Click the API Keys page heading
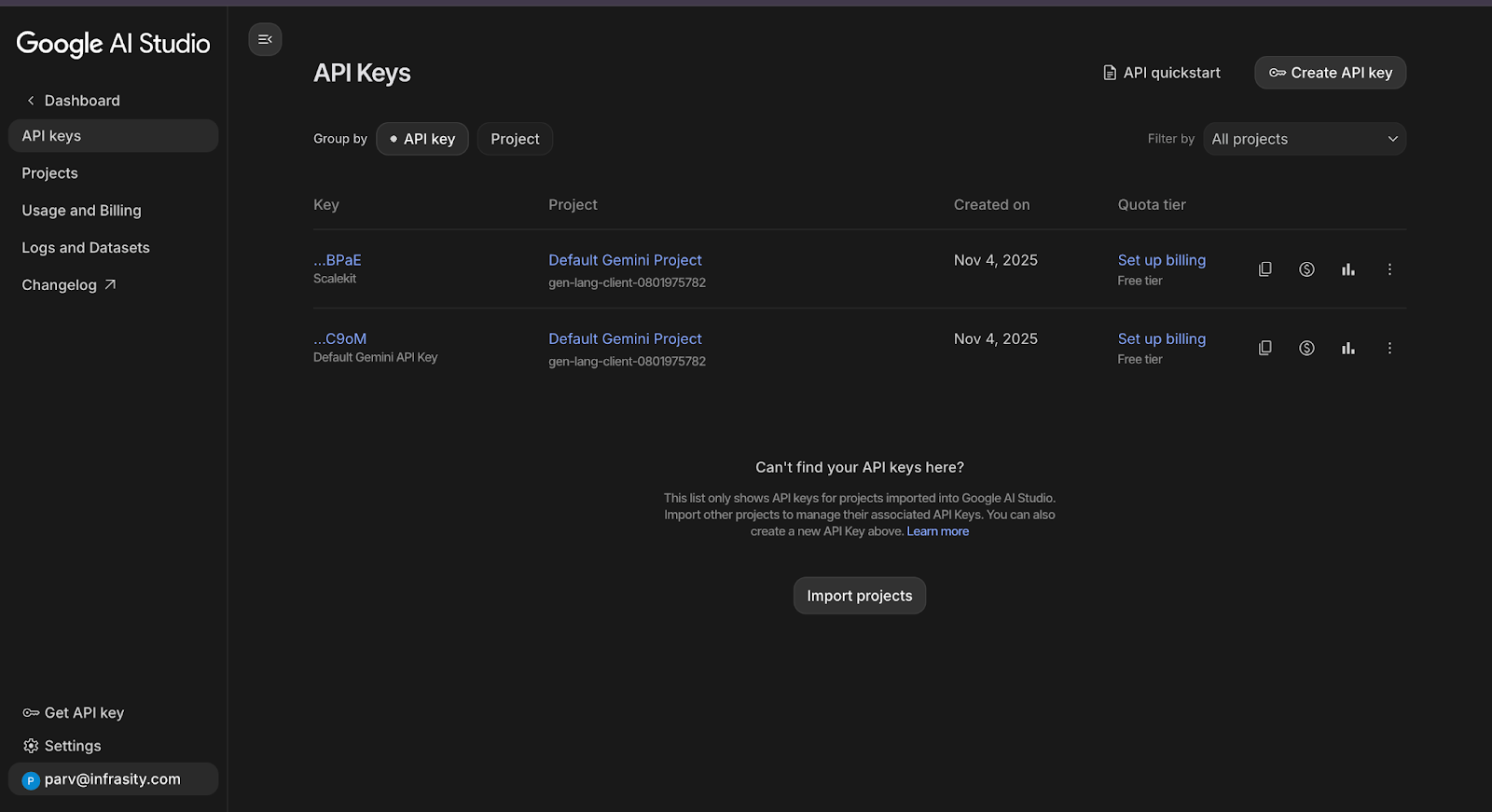 (x=362, y=73)
